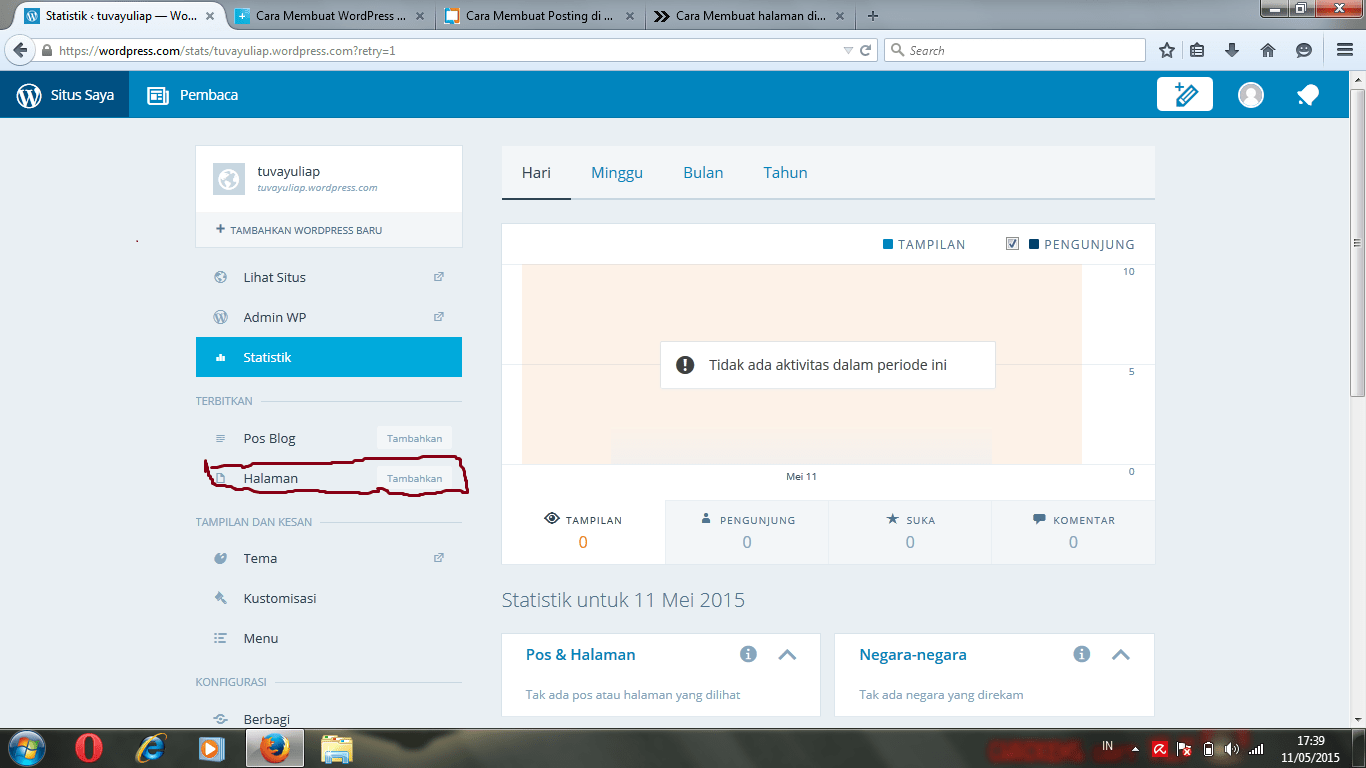This screenshot has width=1366, height=768.
Task: Click the Firefox back arrow button
Action: coord(20,50)
